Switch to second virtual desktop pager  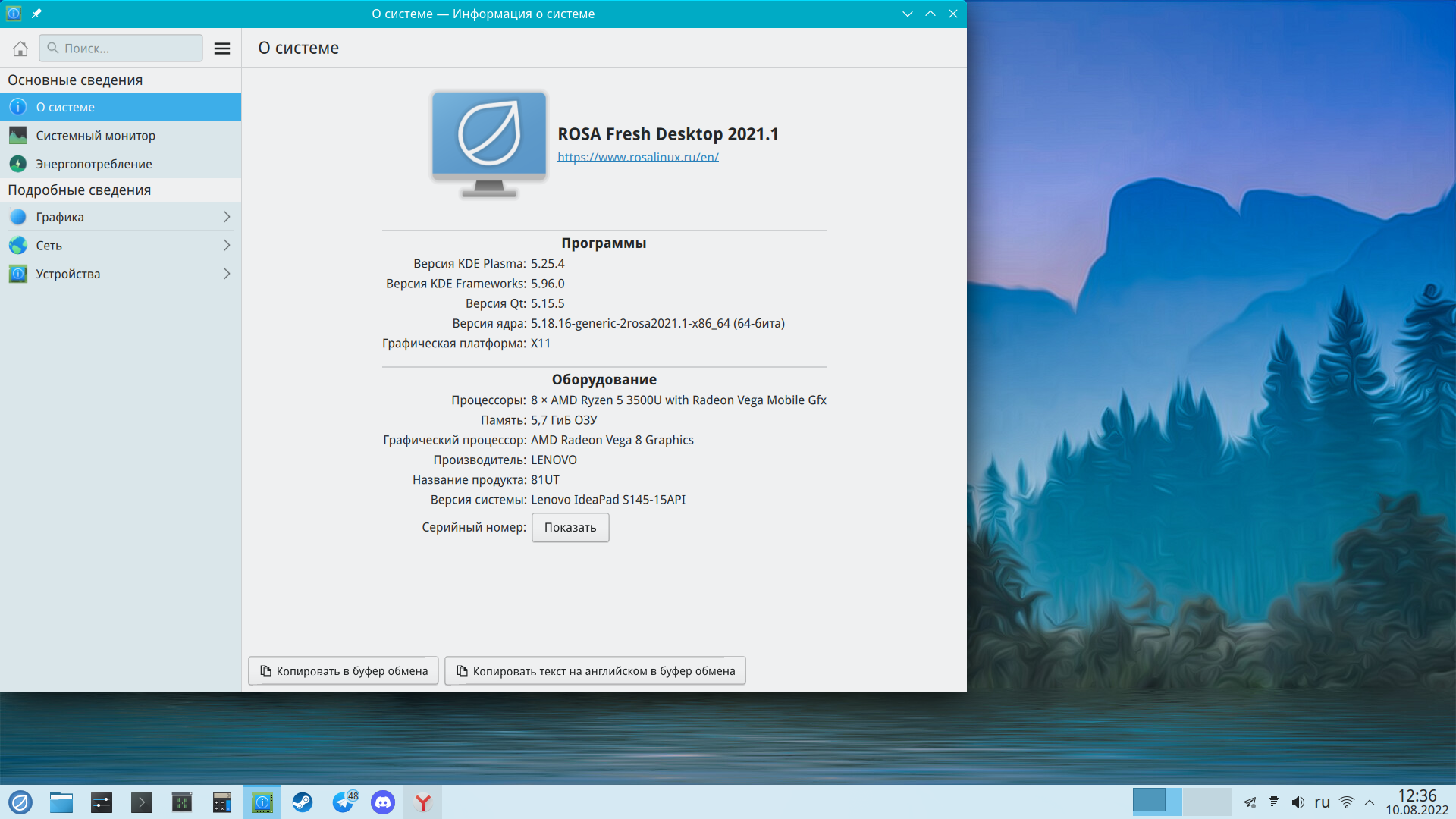[1207, 802]
